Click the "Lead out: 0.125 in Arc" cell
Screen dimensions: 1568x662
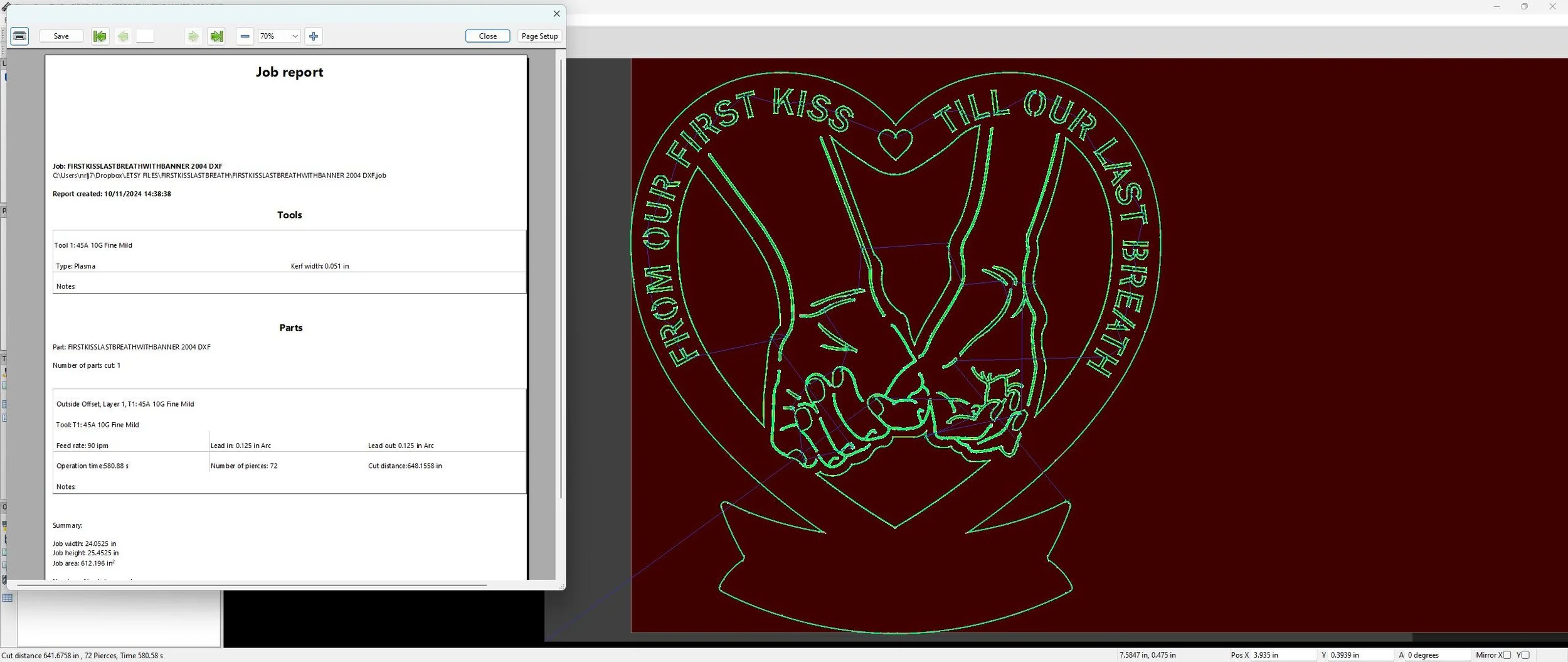click(x=401, y=446)
